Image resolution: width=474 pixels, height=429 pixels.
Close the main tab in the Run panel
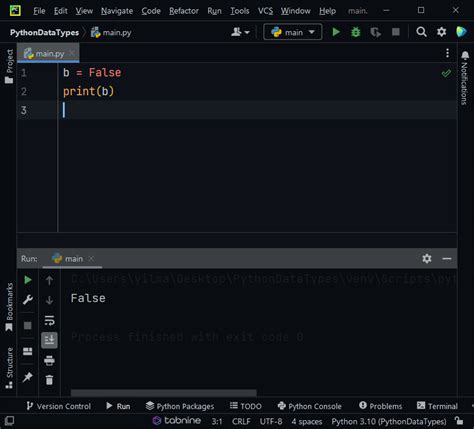click(x=91, y=258)
